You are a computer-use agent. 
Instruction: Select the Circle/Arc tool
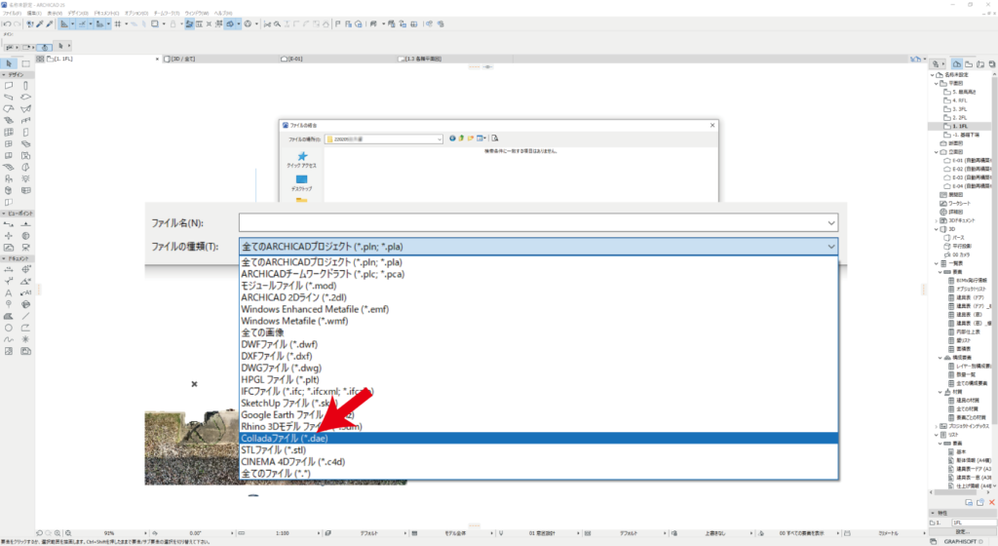pos(9,328)
